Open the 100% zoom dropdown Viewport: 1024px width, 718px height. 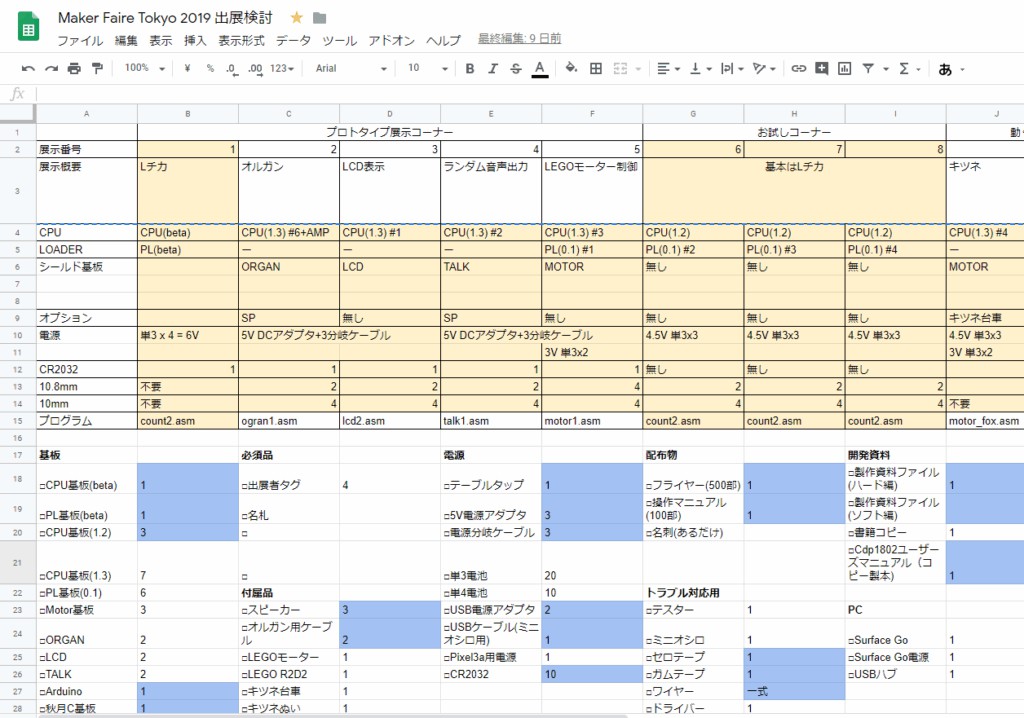click(x=145, y=69)
